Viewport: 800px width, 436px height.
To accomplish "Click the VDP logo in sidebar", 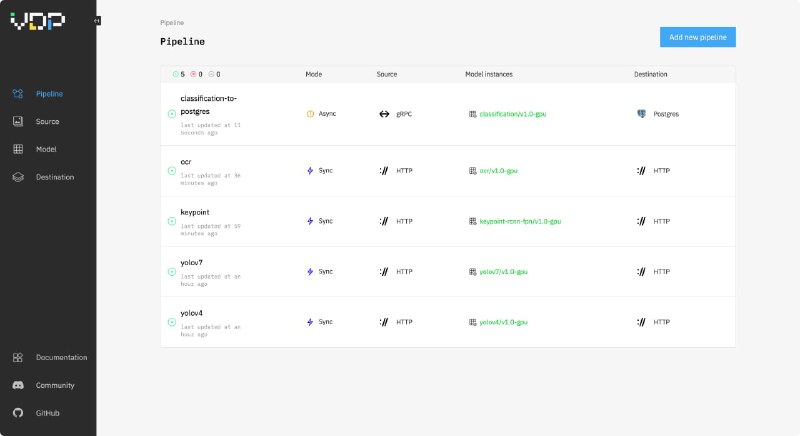I will pos(37,21).
